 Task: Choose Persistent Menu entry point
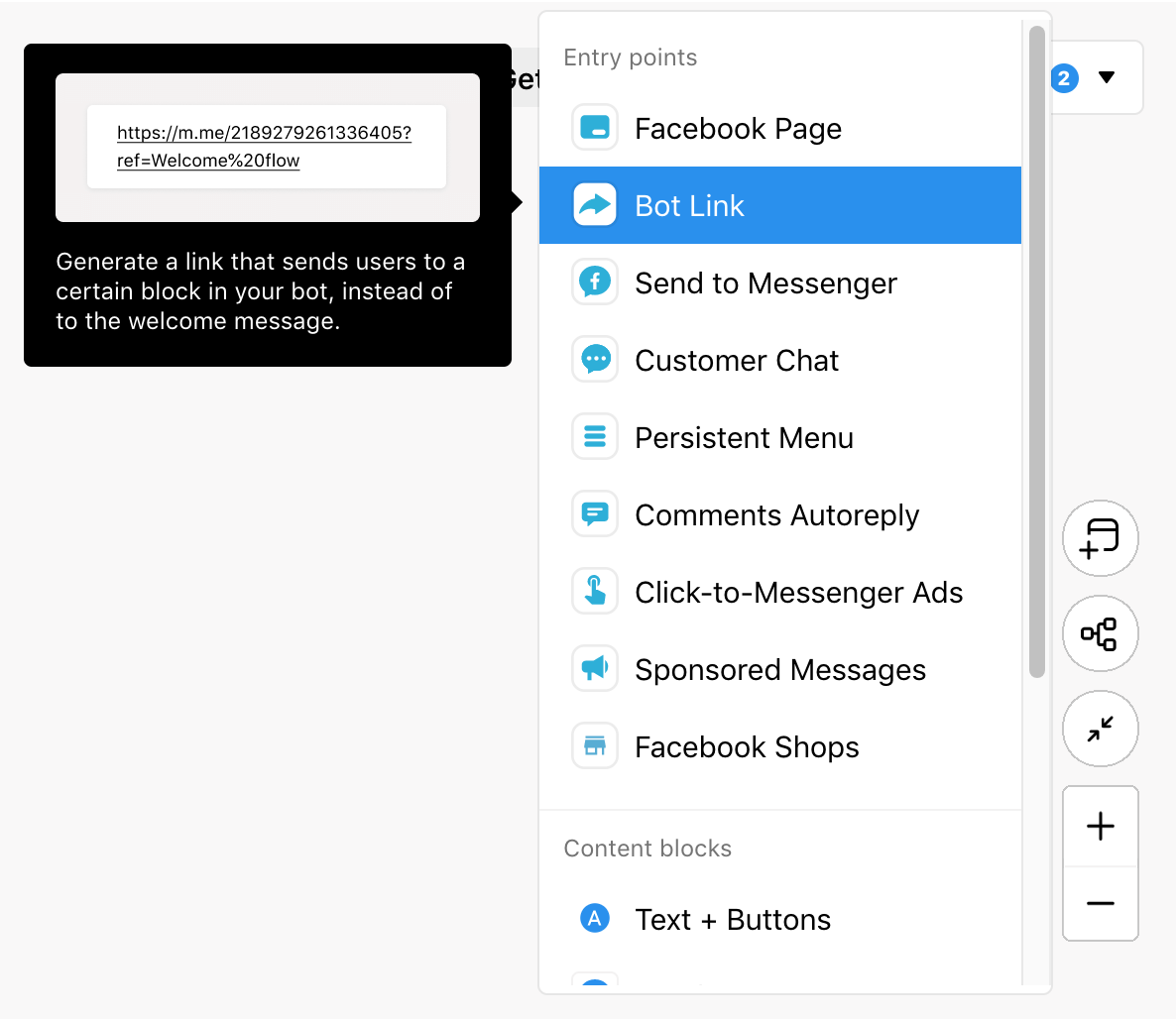click(780, 437)
